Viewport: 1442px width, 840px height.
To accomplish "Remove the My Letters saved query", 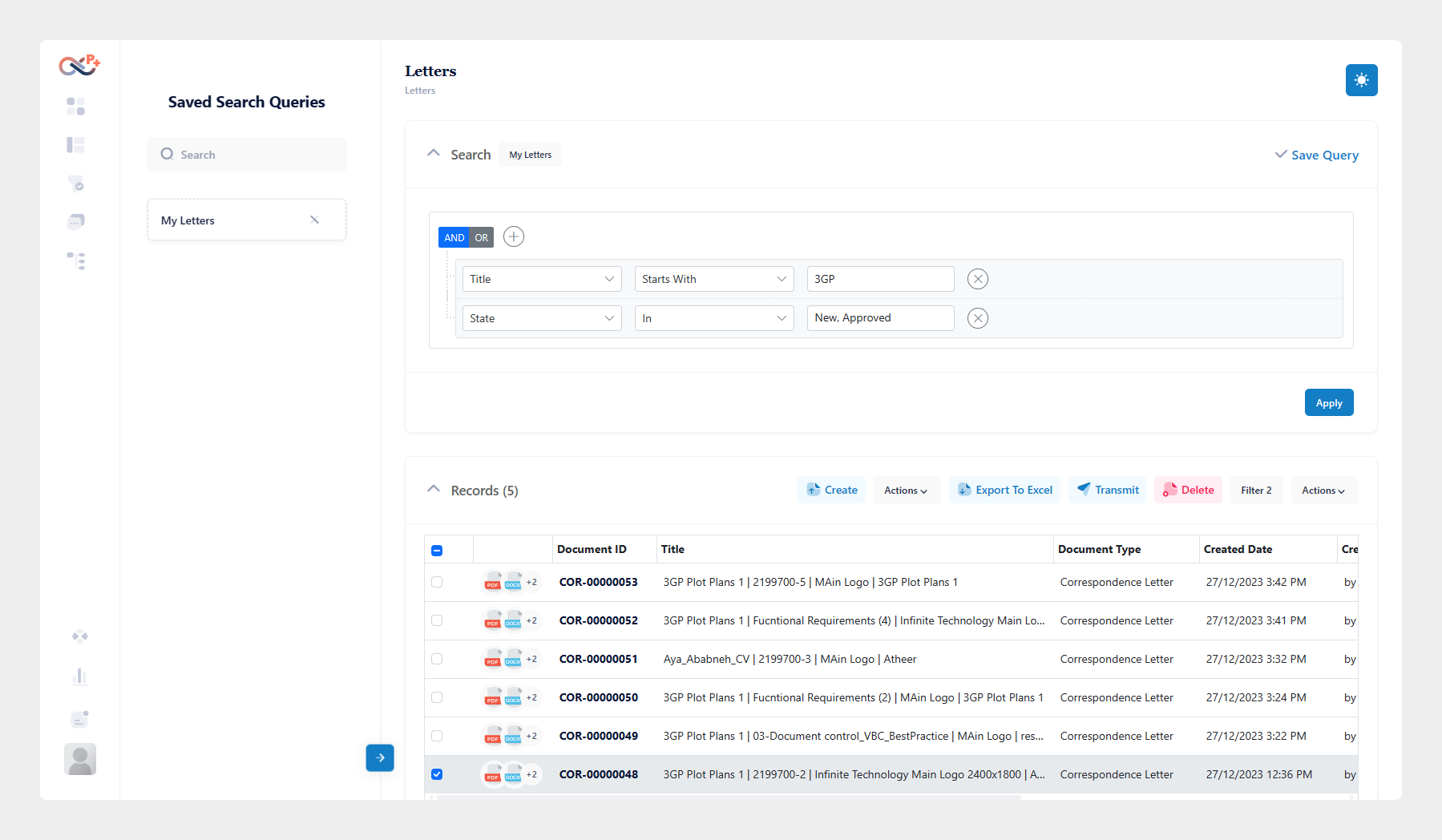I will 314,220.
